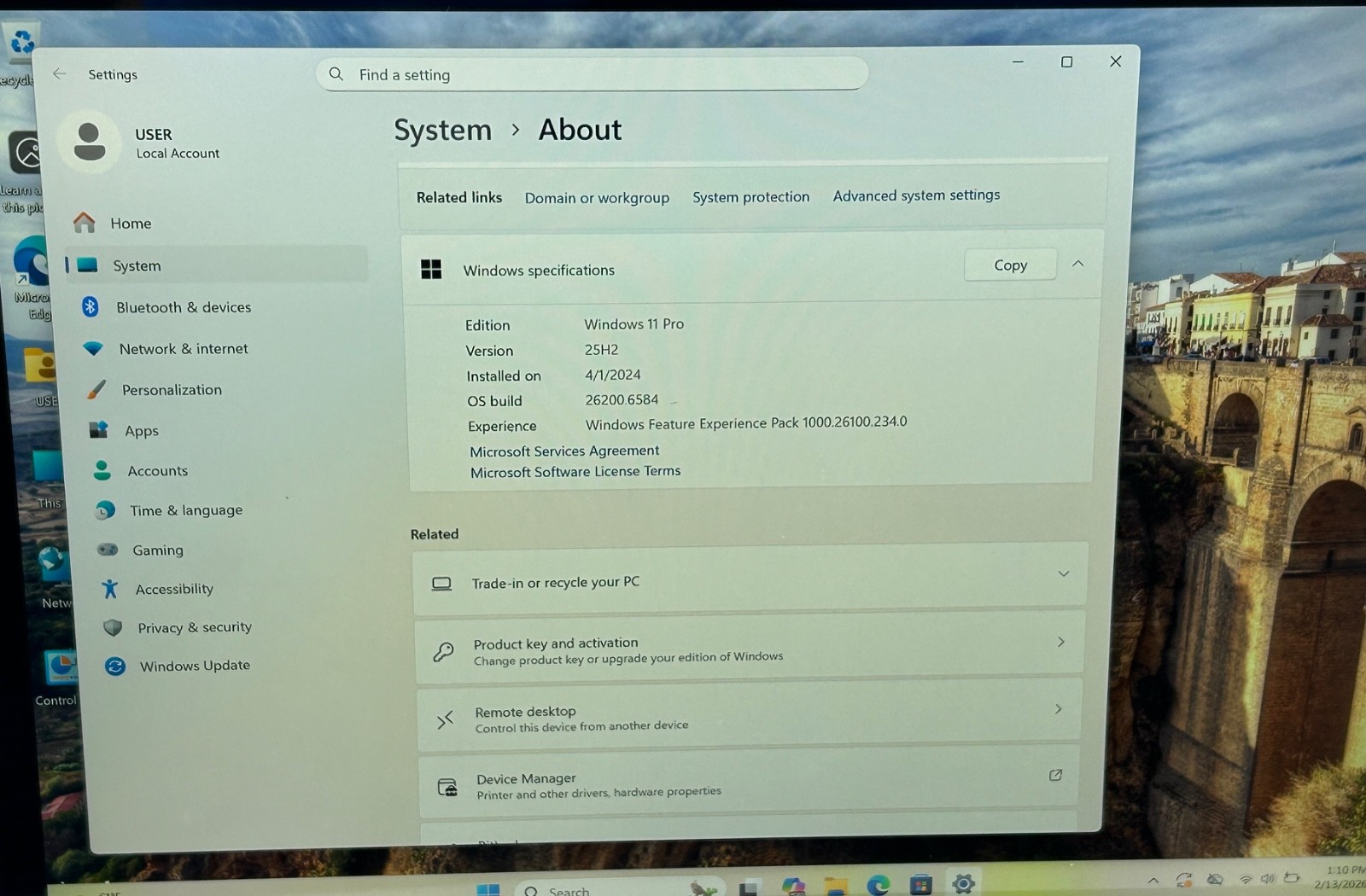Select the System monitor icon in sidebar
1366x896 pixels.
tap(87, 265)
